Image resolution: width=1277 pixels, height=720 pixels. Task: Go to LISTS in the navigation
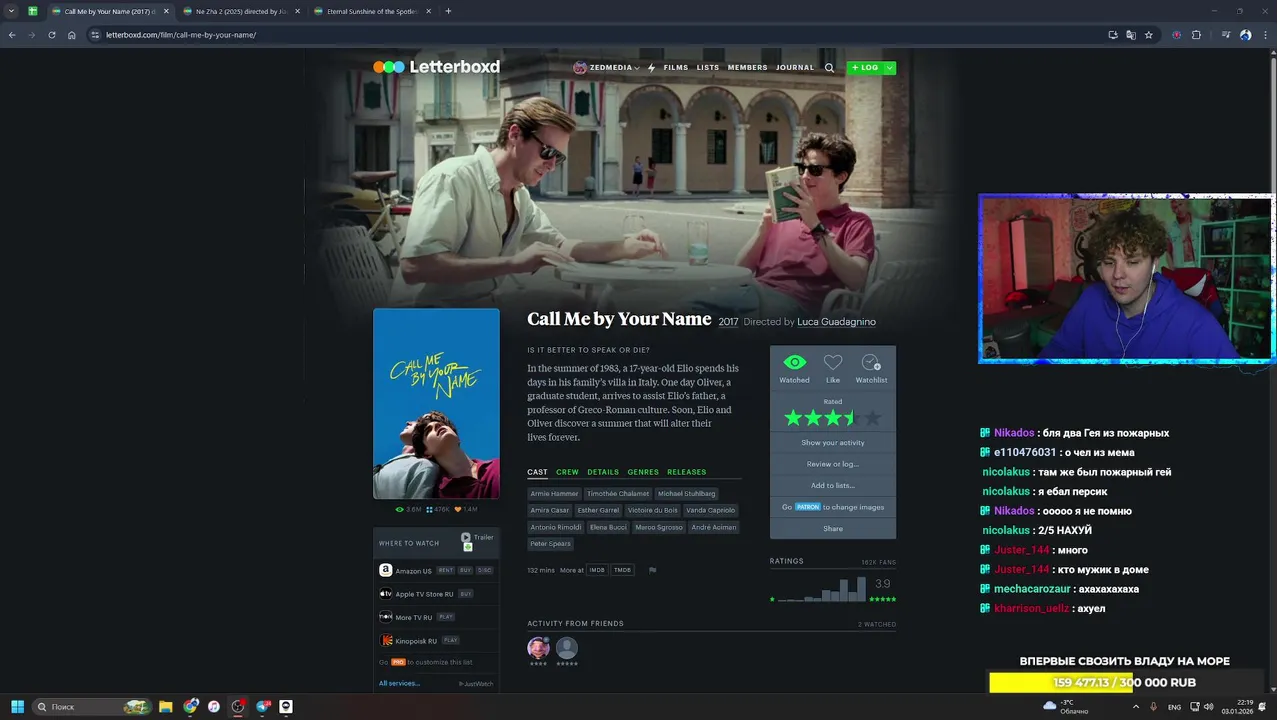(708, 68)
